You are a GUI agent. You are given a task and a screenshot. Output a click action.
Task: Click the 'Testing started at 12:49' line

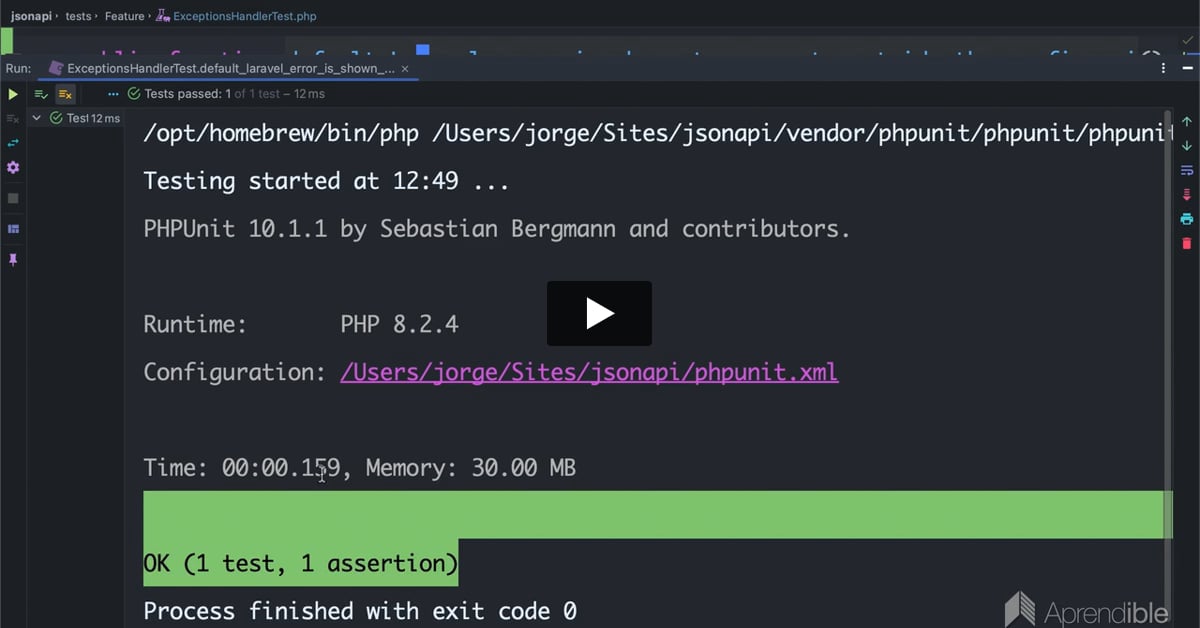tap(327, 181)
